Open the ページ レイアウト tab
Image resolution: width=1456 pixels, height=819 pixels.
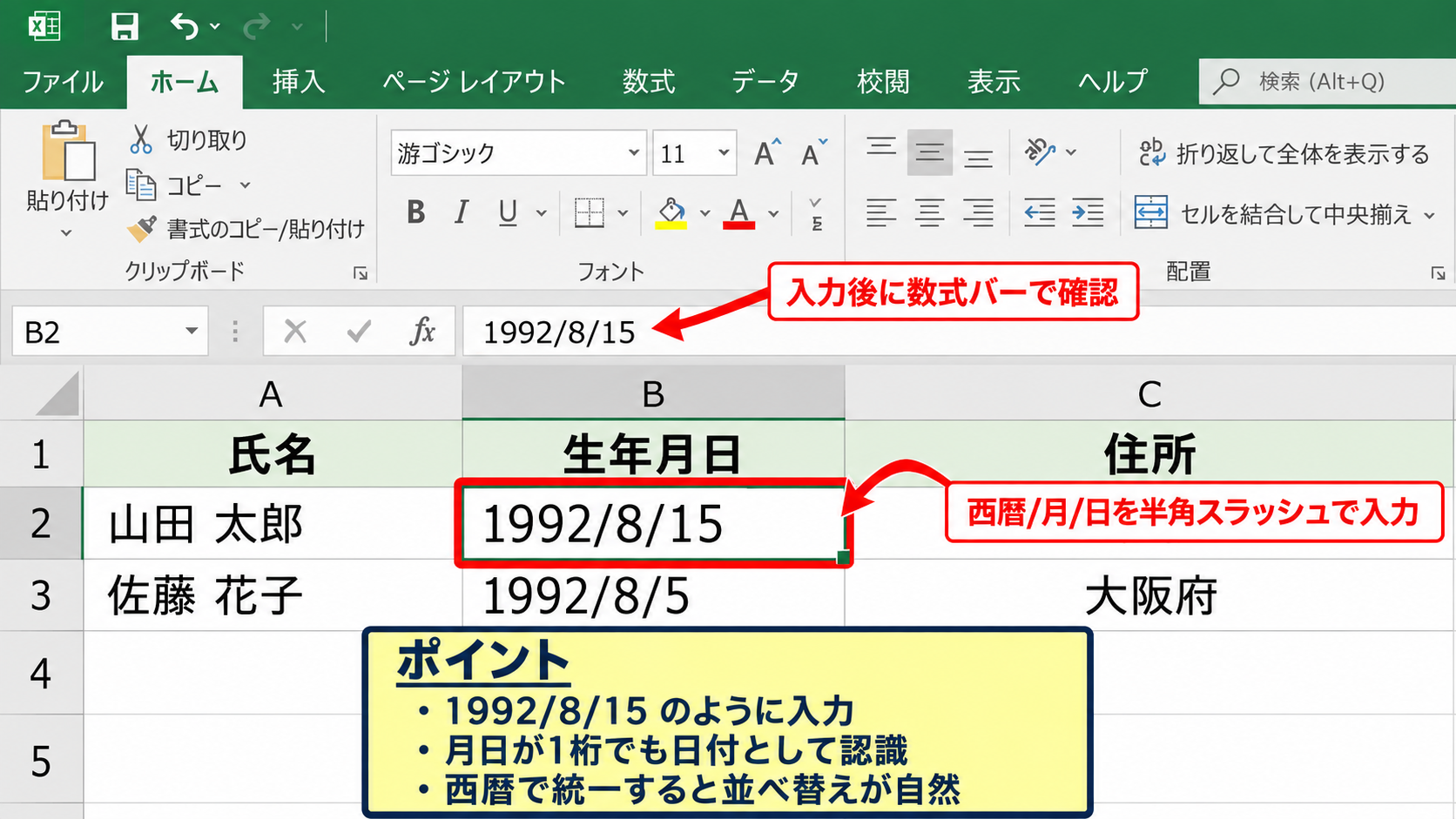[474, 82]
